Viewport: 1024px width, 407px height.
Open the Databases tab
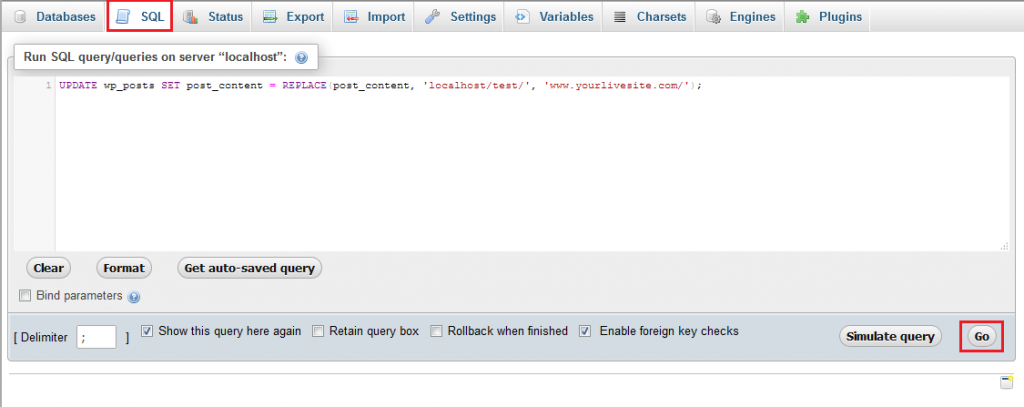55,17
